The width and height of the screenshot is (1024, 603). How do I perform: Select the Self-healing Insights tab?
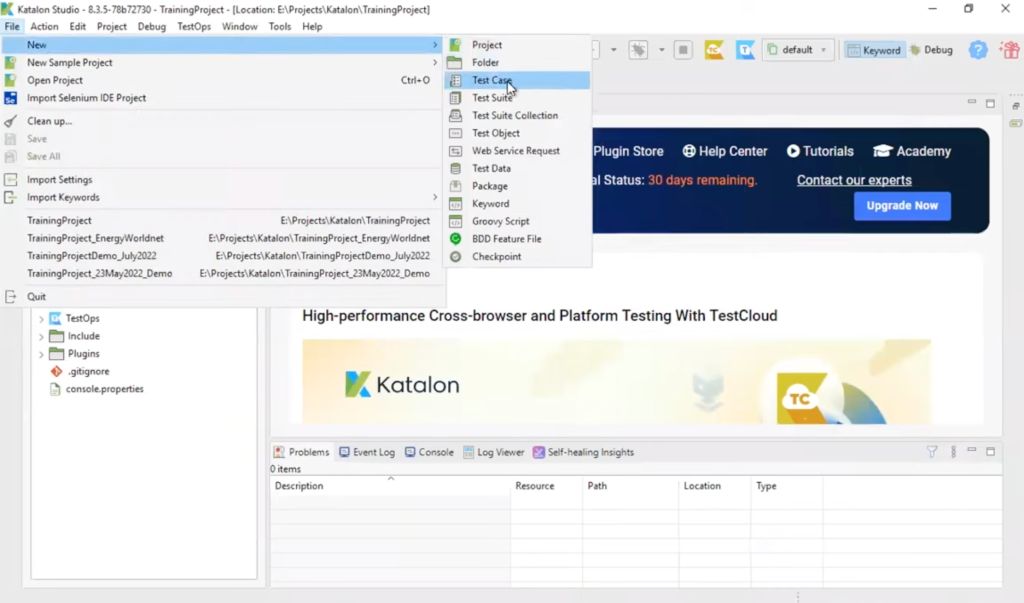[x=583, y=452]
